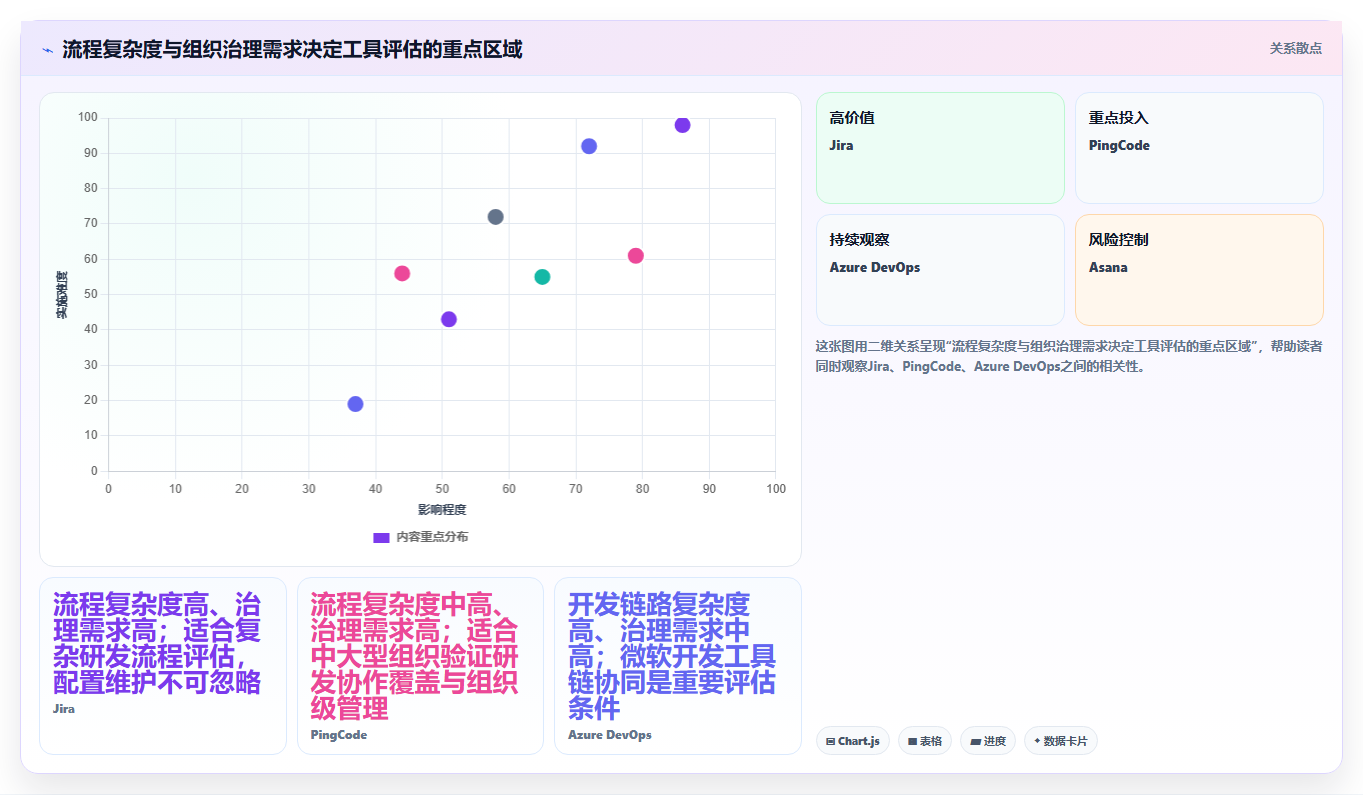Click the 进度 tag icon
Screen dimensions: 1363x795
point(975,742)
